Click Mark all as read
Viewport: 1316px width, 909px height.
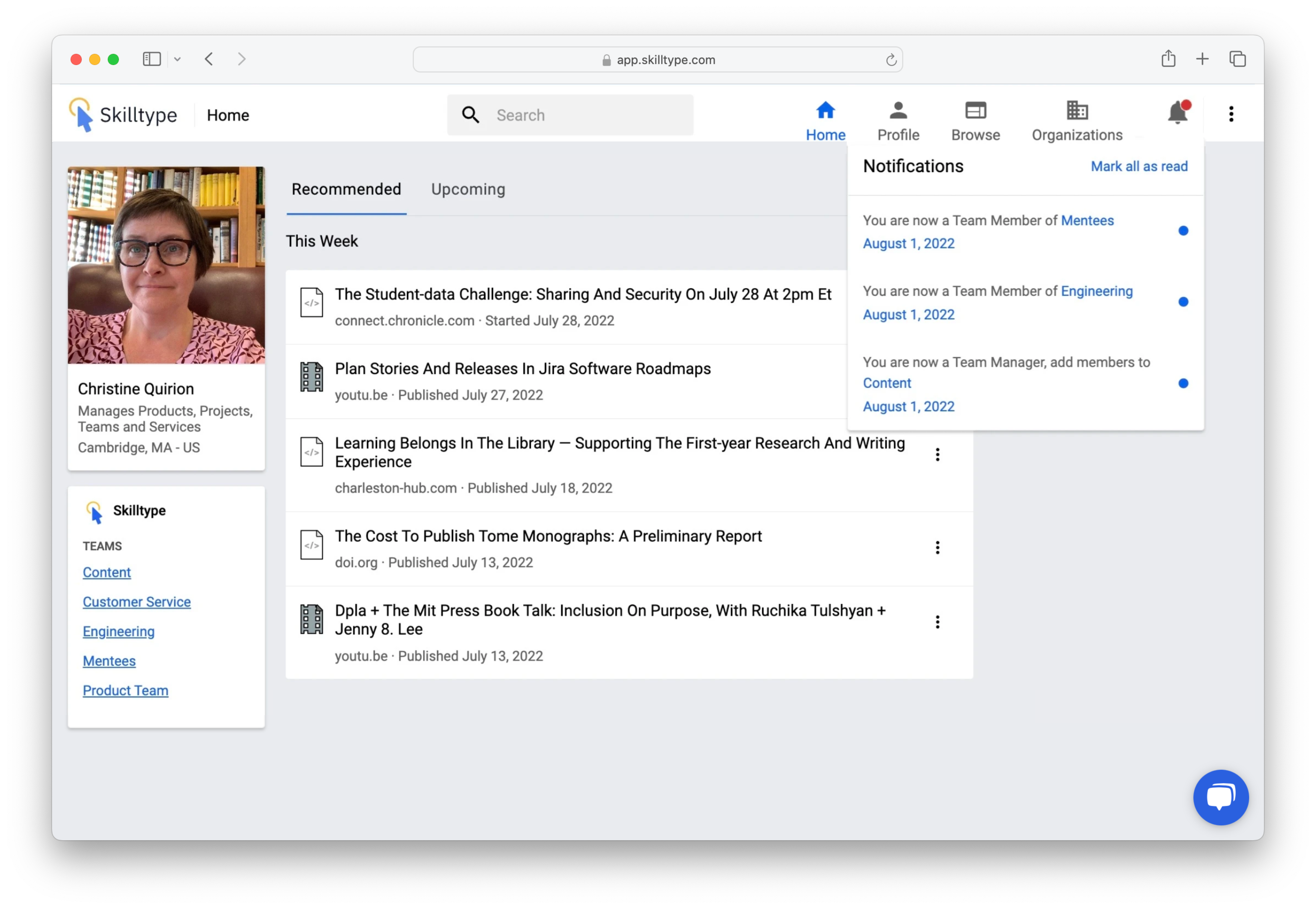pyautogui.click(x=1139, y=166)
